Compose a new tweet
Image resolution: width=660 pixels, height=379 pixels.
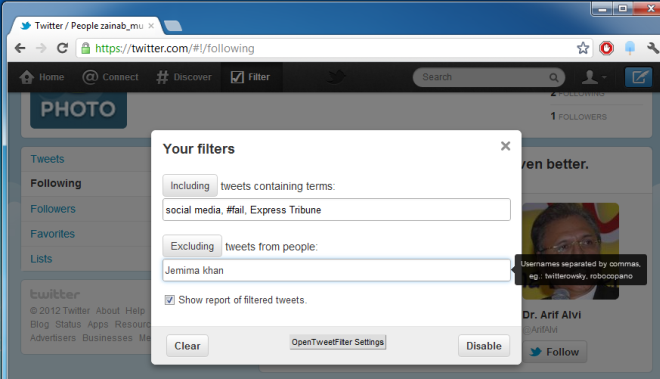point(639,77)
